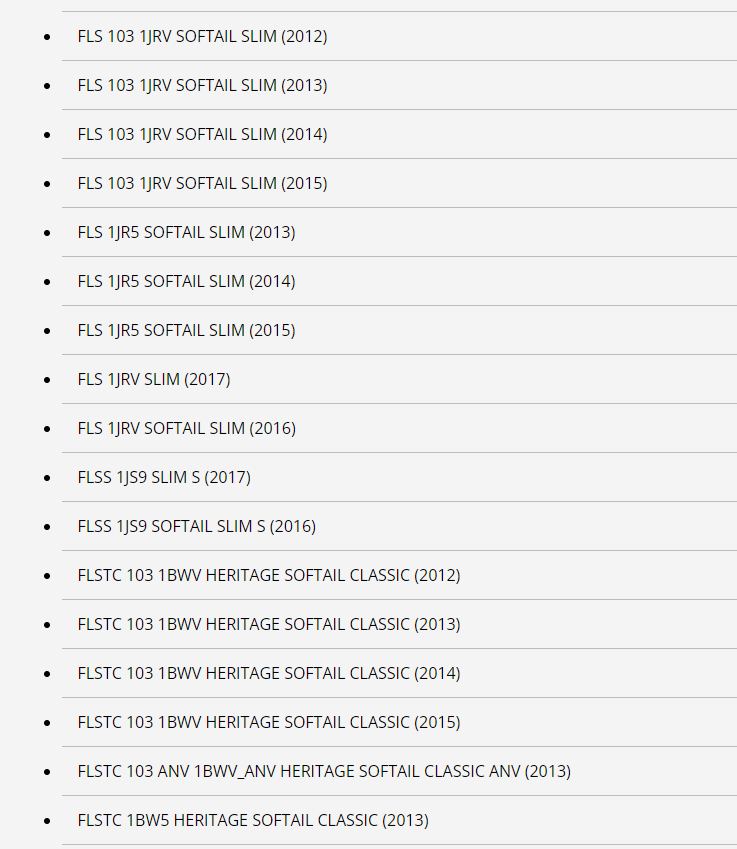
Task: Select FLSTC 103 ANV 1BWV_ANV Heritage Classic (2013)
Action: [x=324, y=772]
